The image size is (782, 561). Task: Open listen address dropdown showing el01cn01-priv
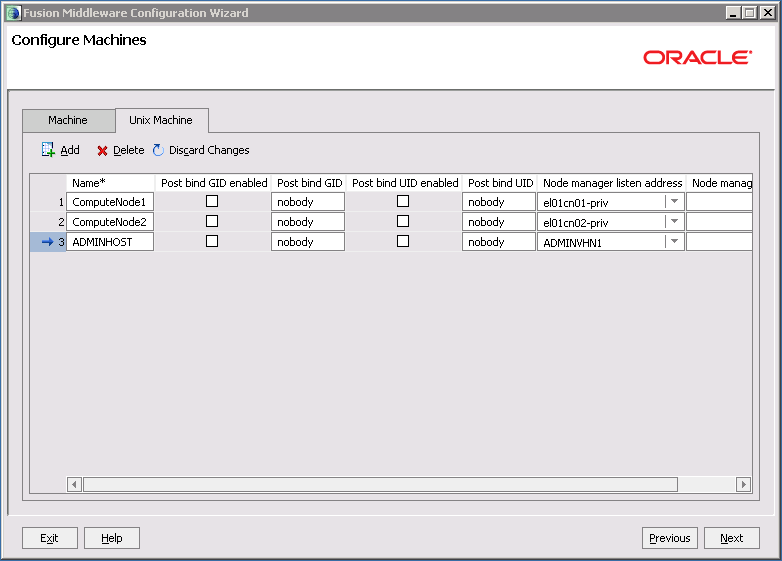click(x=674, y=201)
